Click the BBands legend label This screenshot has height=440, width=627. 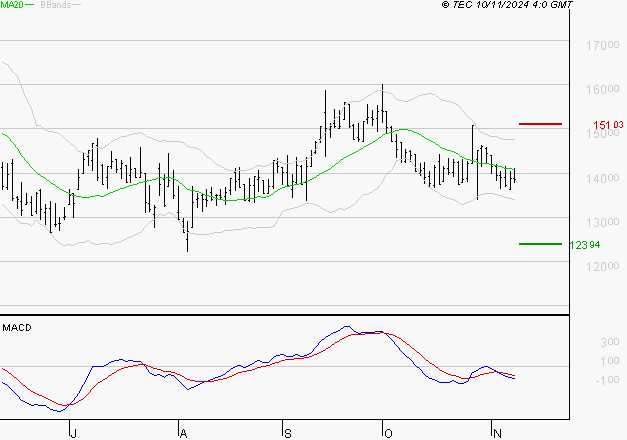(56, 5)
